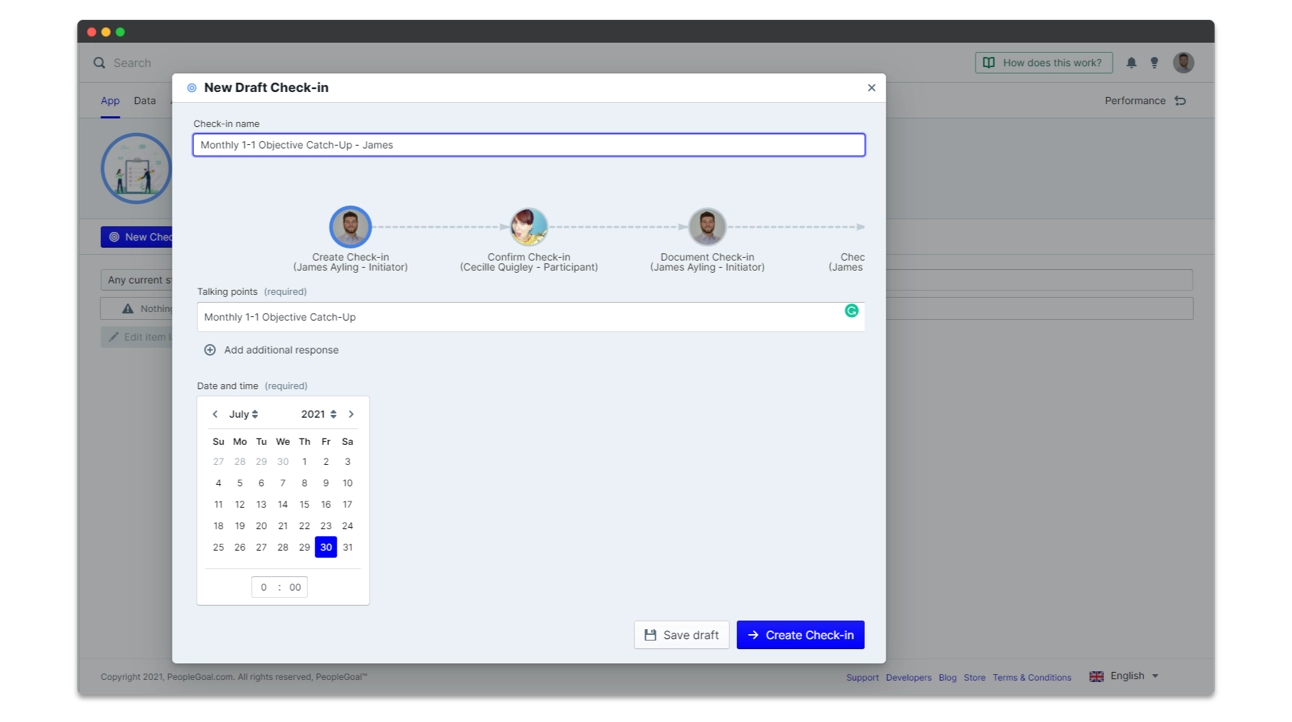
Task: Click the book icon on How does this work
Action: point(989,62)
